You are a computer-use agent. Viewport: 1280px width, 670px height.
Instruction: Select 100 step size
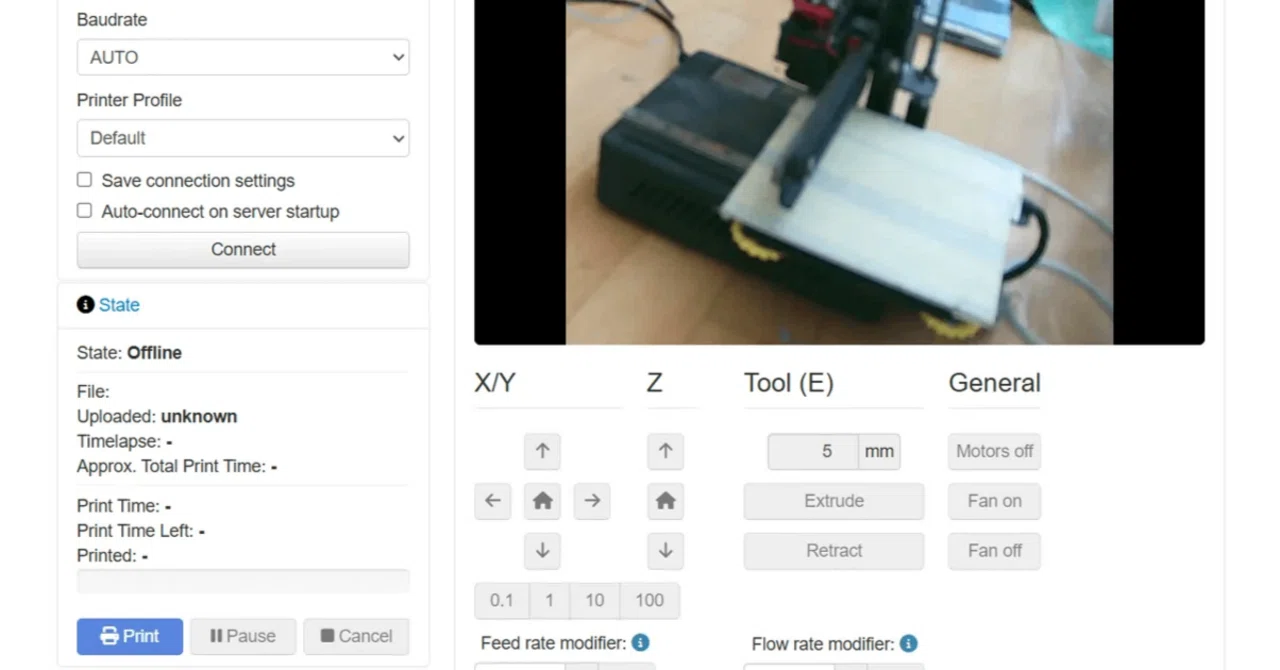(650, 600)
